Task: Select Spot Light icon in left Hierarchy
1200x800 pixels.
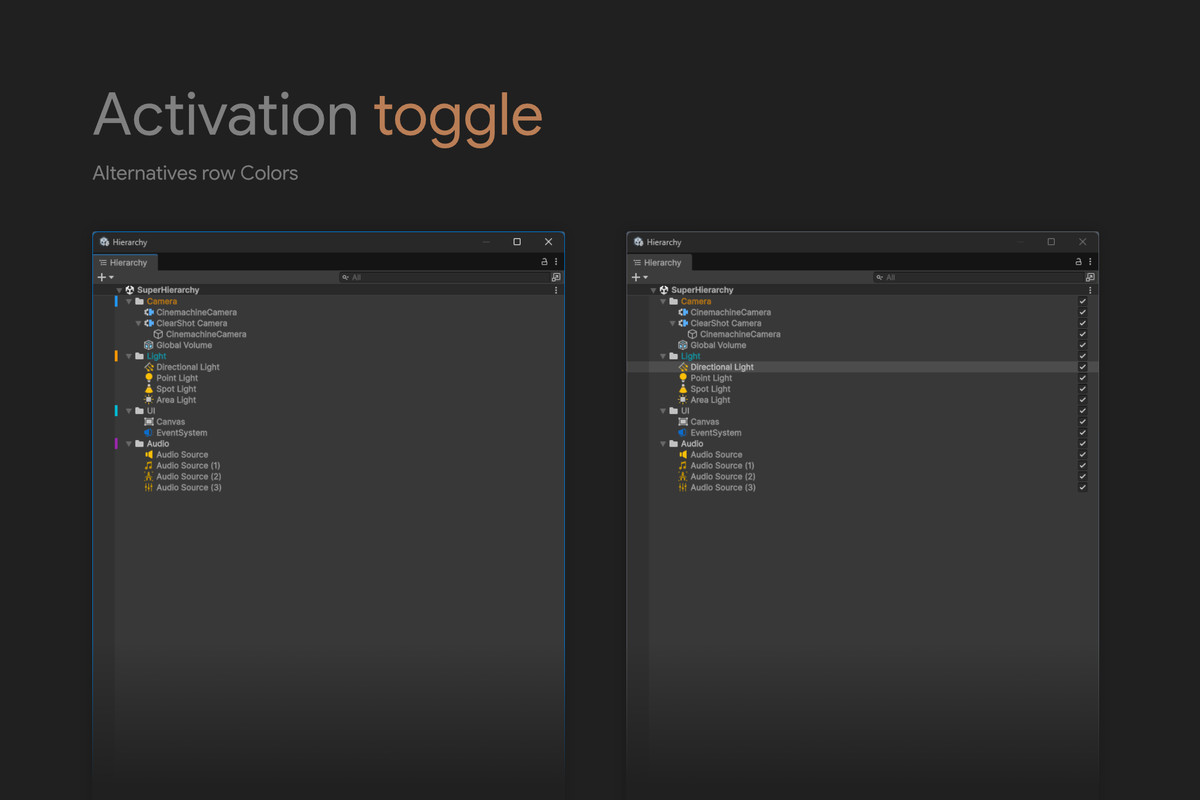Action: tap(149, 389)
